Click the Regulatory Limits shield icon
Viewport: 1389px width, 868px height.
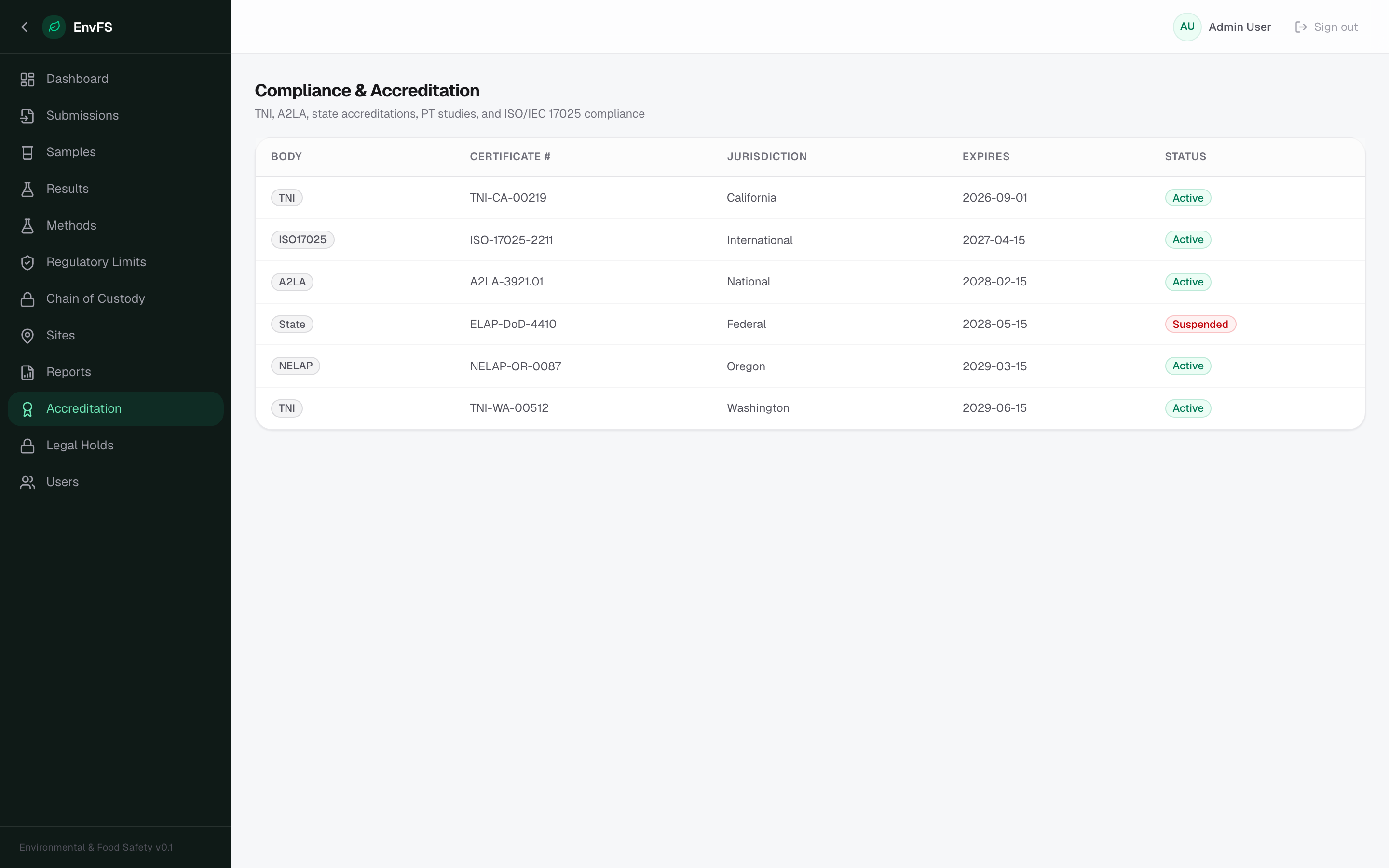pos(27,263)
